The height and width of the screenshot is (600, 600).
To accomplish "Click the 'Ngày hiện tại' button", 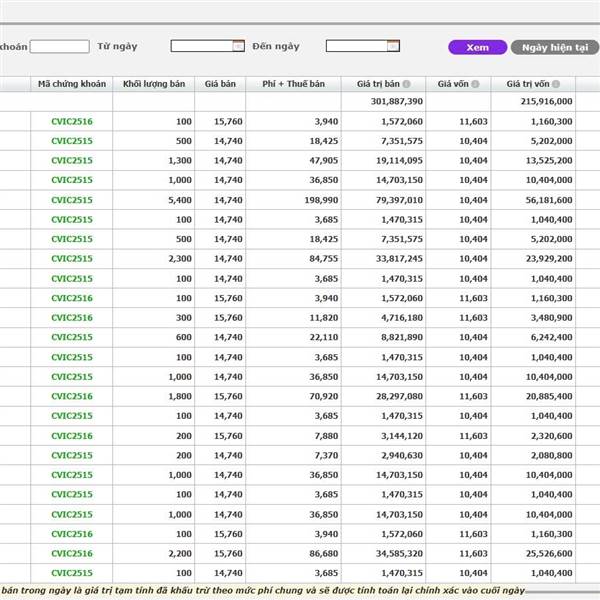I will point(555,47).
